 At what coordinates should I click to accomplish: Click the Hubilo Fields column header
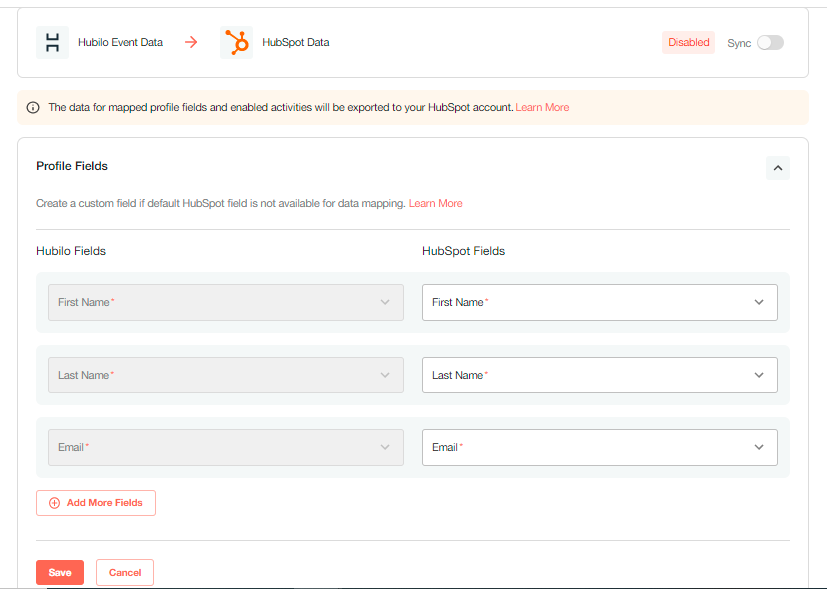pyautogui.click(x=71, y=251)
